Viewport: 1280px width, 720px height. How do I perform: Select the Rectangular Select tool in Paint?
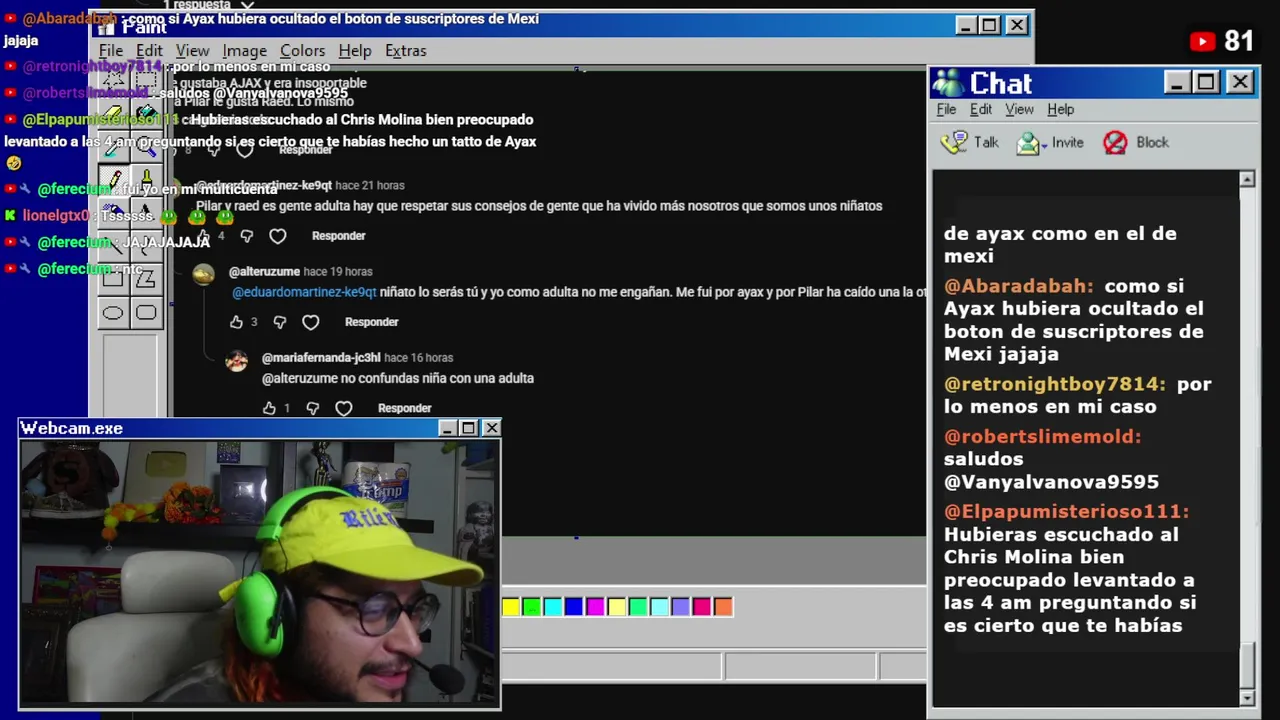pos(146,80)
